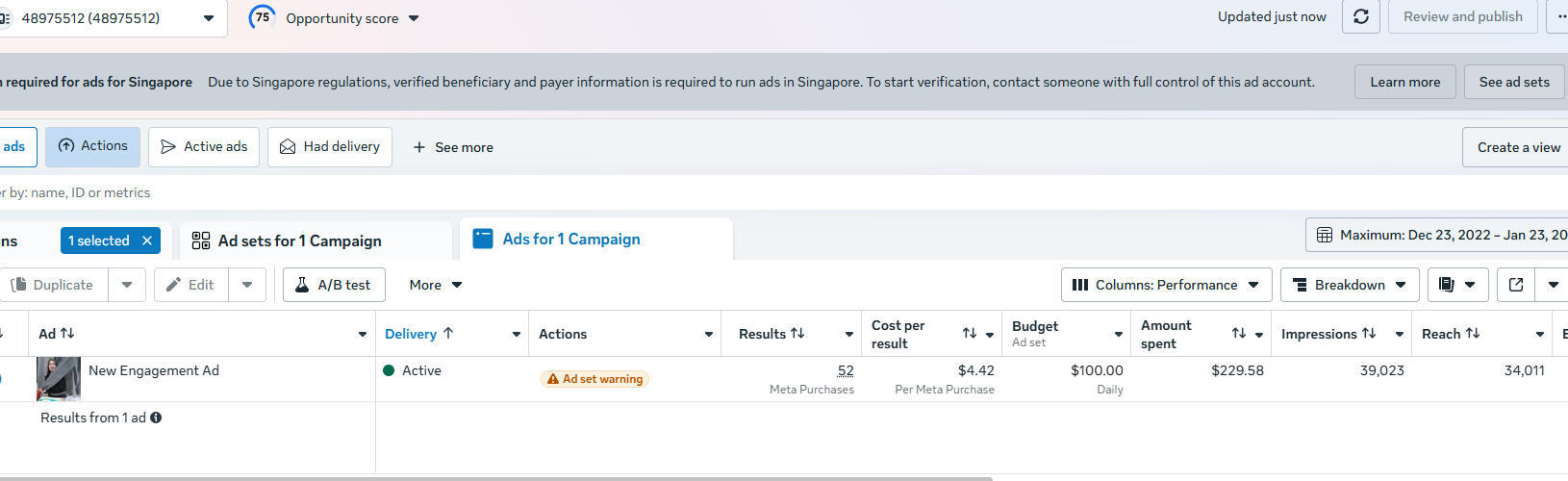1568x481 pixels.
Task: Open the Maximum date range picker
Action: (1439, 235)
